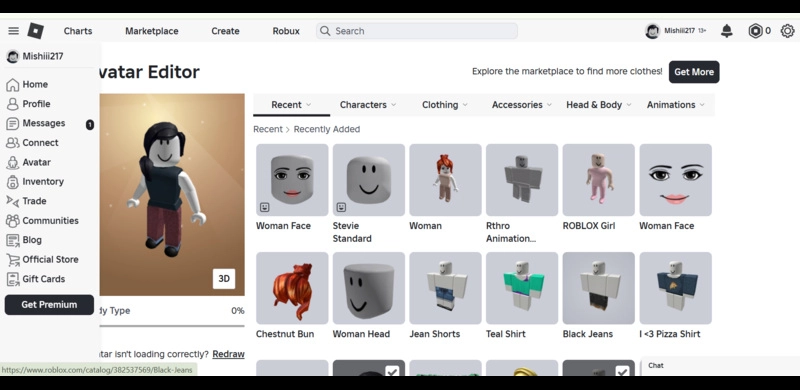The height and width of the screenshot is (390, 800).
Task: Click the Recent breadcrumb link
Action: click(x=268, y=130)
